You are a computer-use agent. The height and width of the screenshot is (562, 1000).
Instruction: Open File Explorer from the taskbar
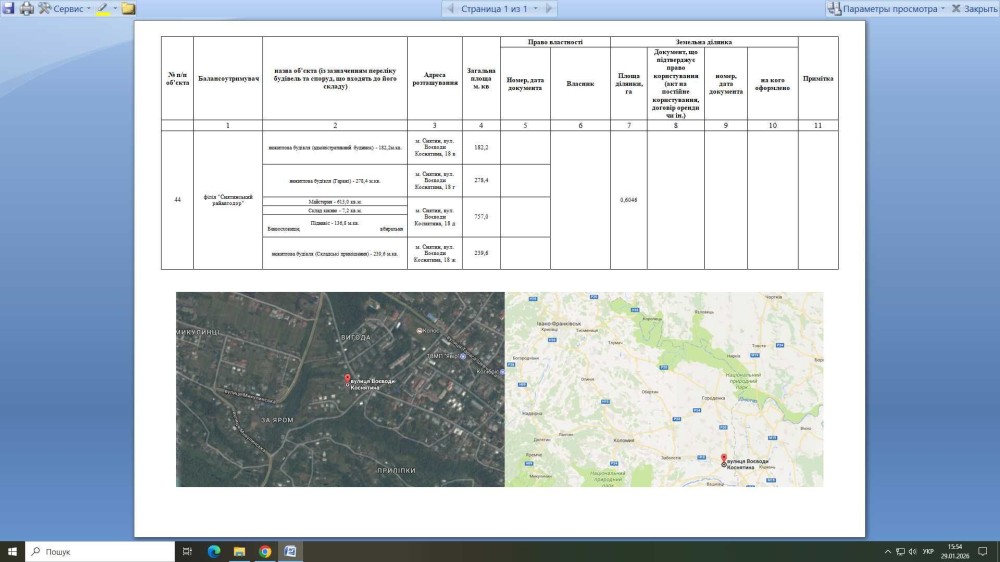tap(239, 551)
